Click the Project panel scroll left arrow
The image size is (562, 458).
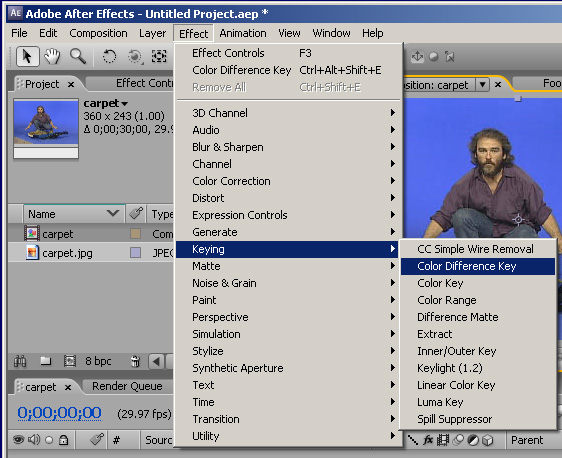pos(156,361)
